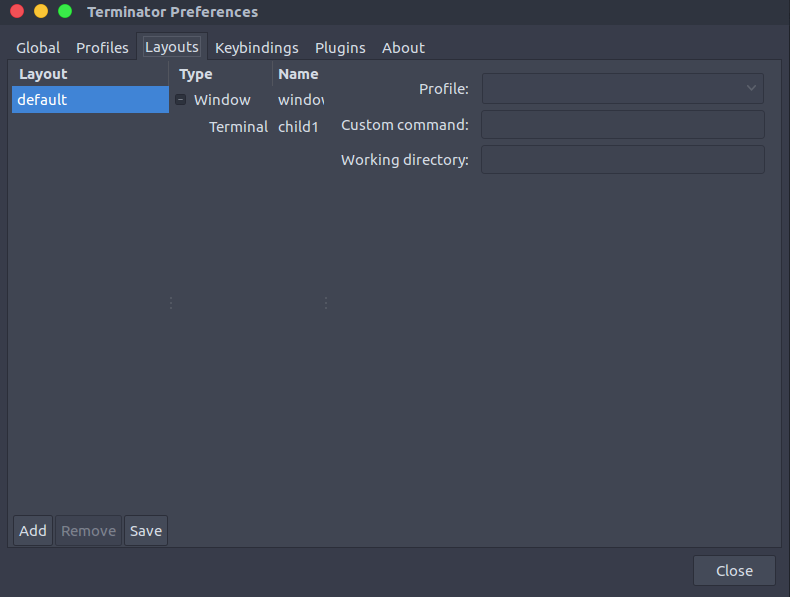Image resolution: width=790 pixels, height=597 pixels.
Task: Collapse the Window tree row
Action: click(x=180, y=99)
